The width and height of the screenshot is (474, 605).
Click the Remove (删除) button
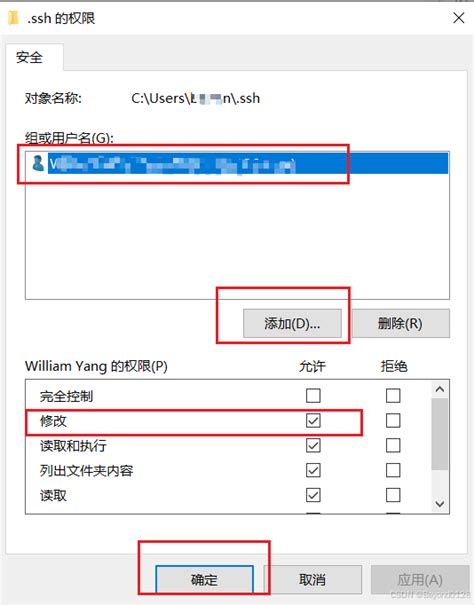pos(401,323)
